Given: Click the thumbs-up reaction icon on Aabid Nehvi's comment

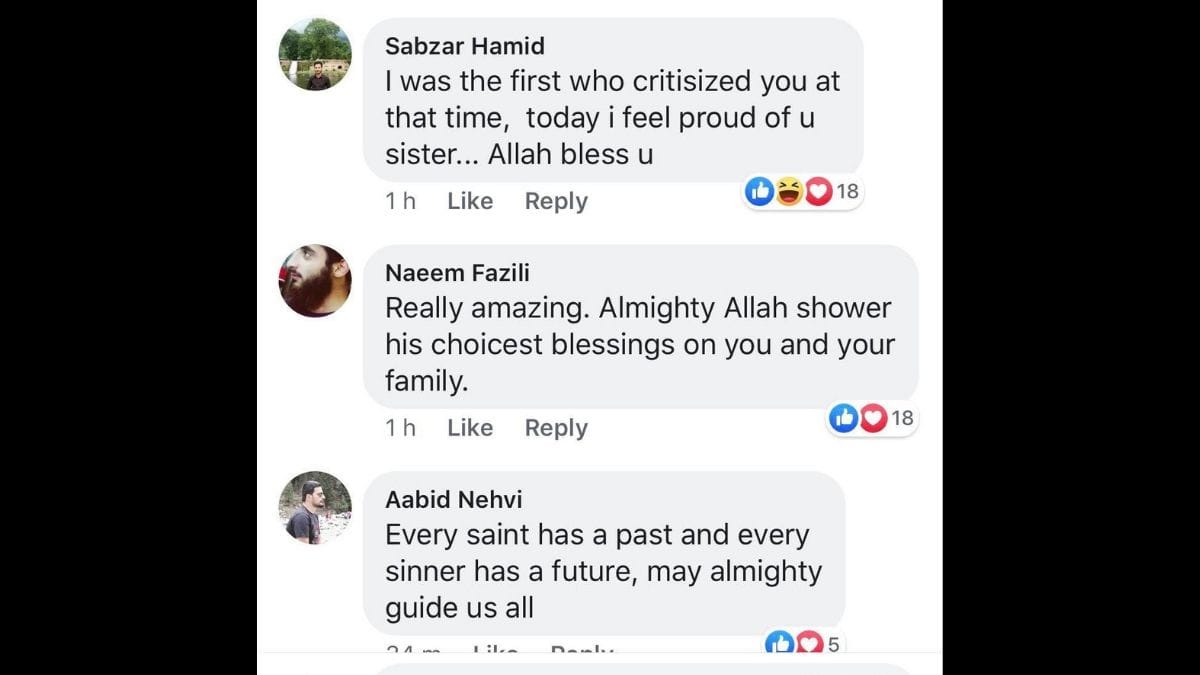Looking at the screenshot, I should coord(779,644).
